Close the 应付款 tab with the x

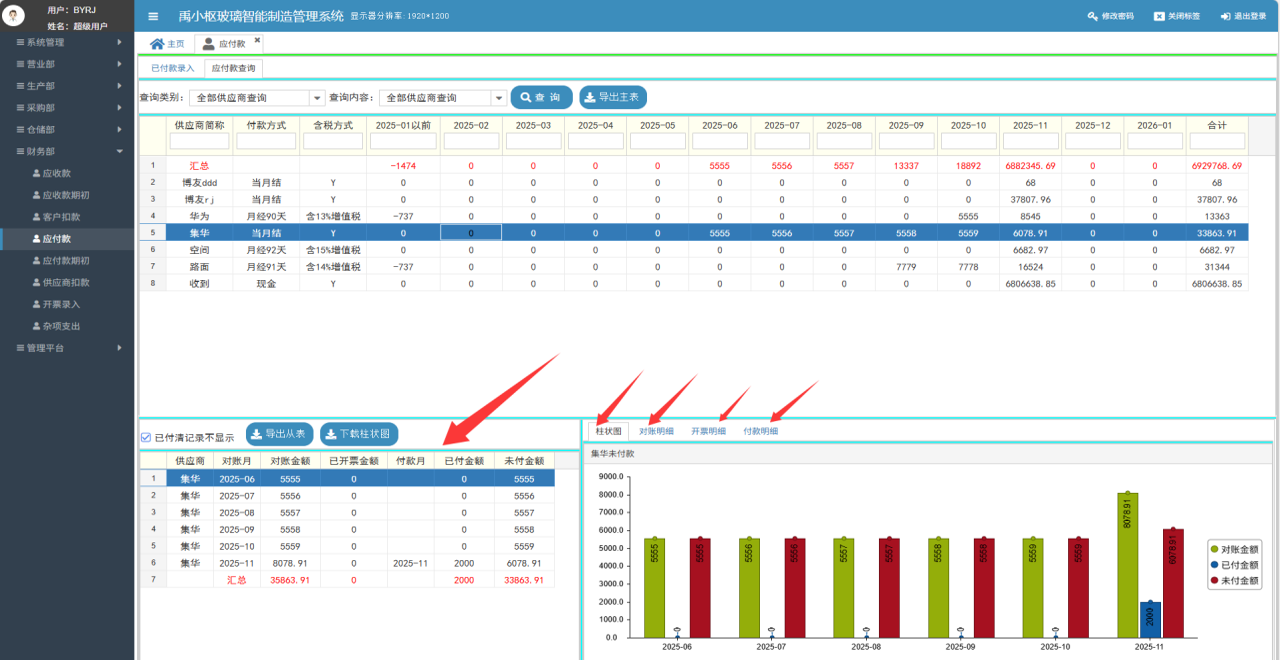coord(257,41)
